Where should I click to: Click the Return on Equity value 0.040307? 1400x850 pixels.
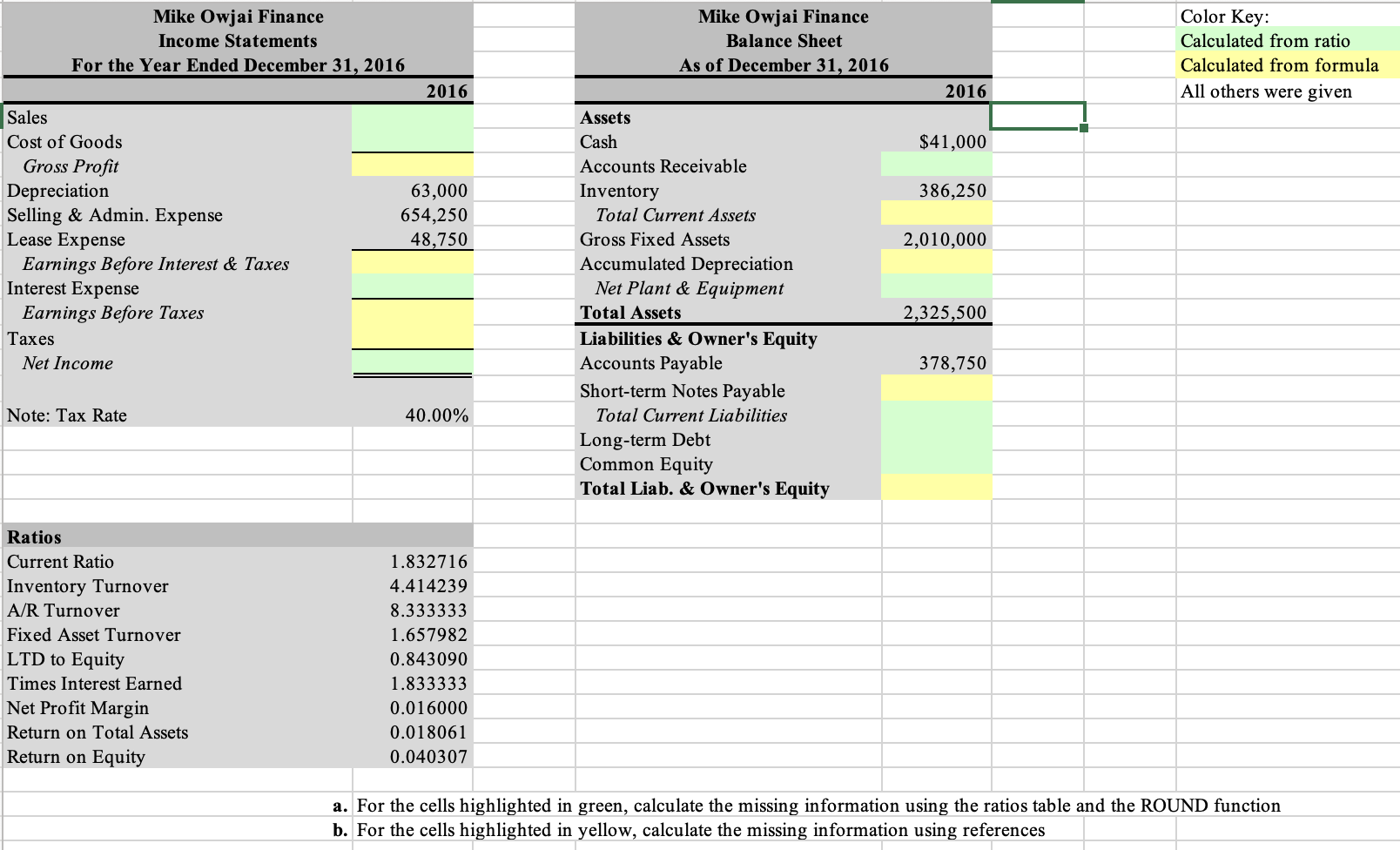tap(412, 757)
